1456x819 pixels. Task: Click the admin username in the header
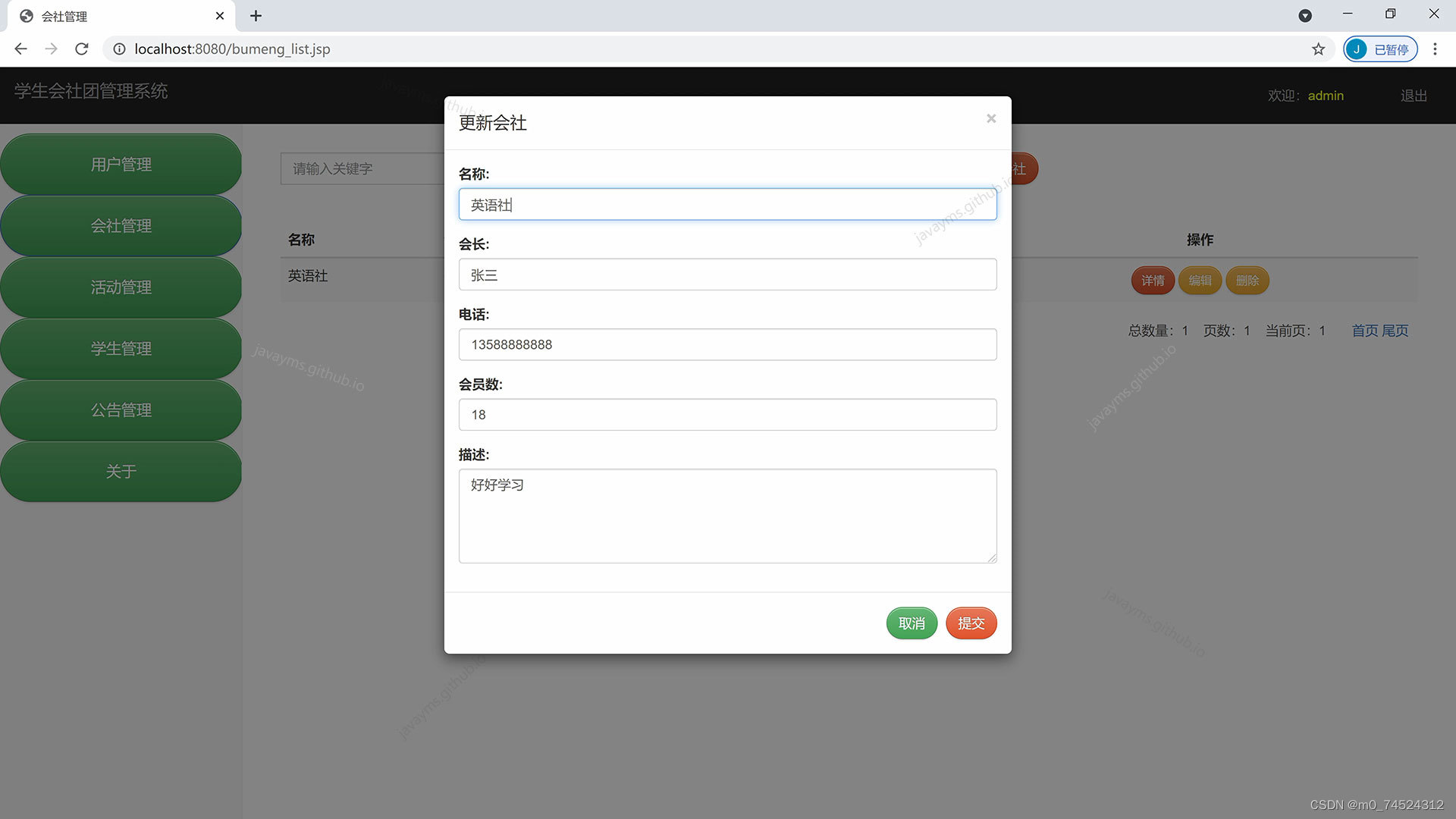tap(1326, 96)
